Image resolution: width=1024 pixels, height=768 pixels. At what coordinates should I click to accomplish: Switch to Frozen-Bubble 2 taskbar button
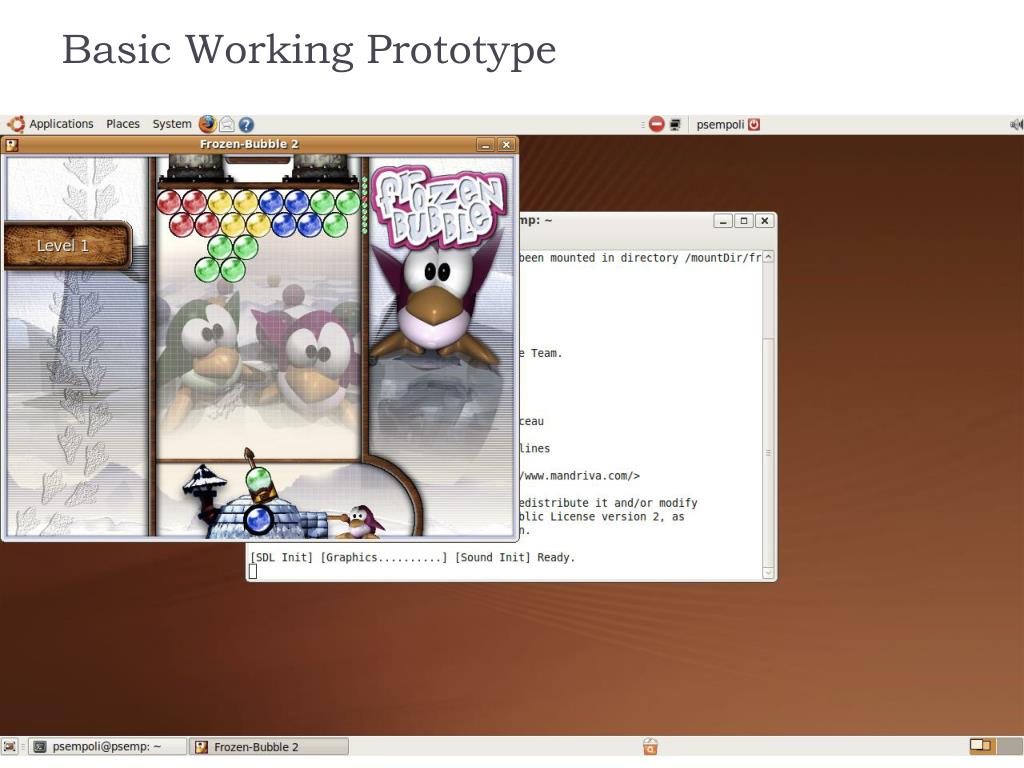[x=268, y=746]
